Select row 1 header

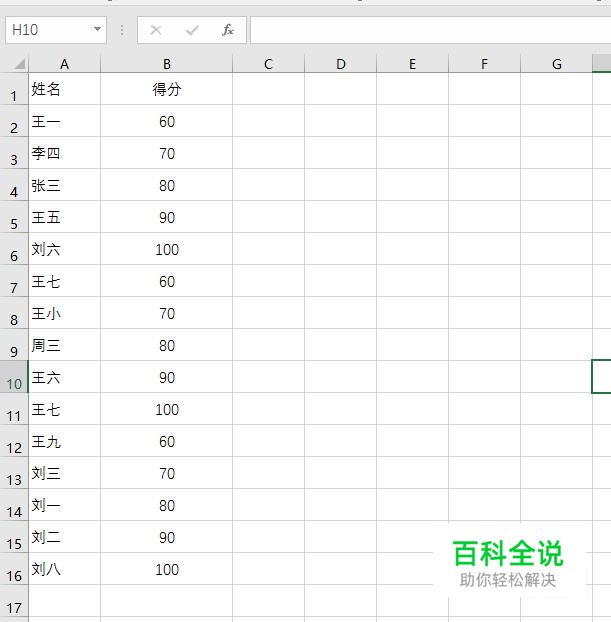(14, 89)
